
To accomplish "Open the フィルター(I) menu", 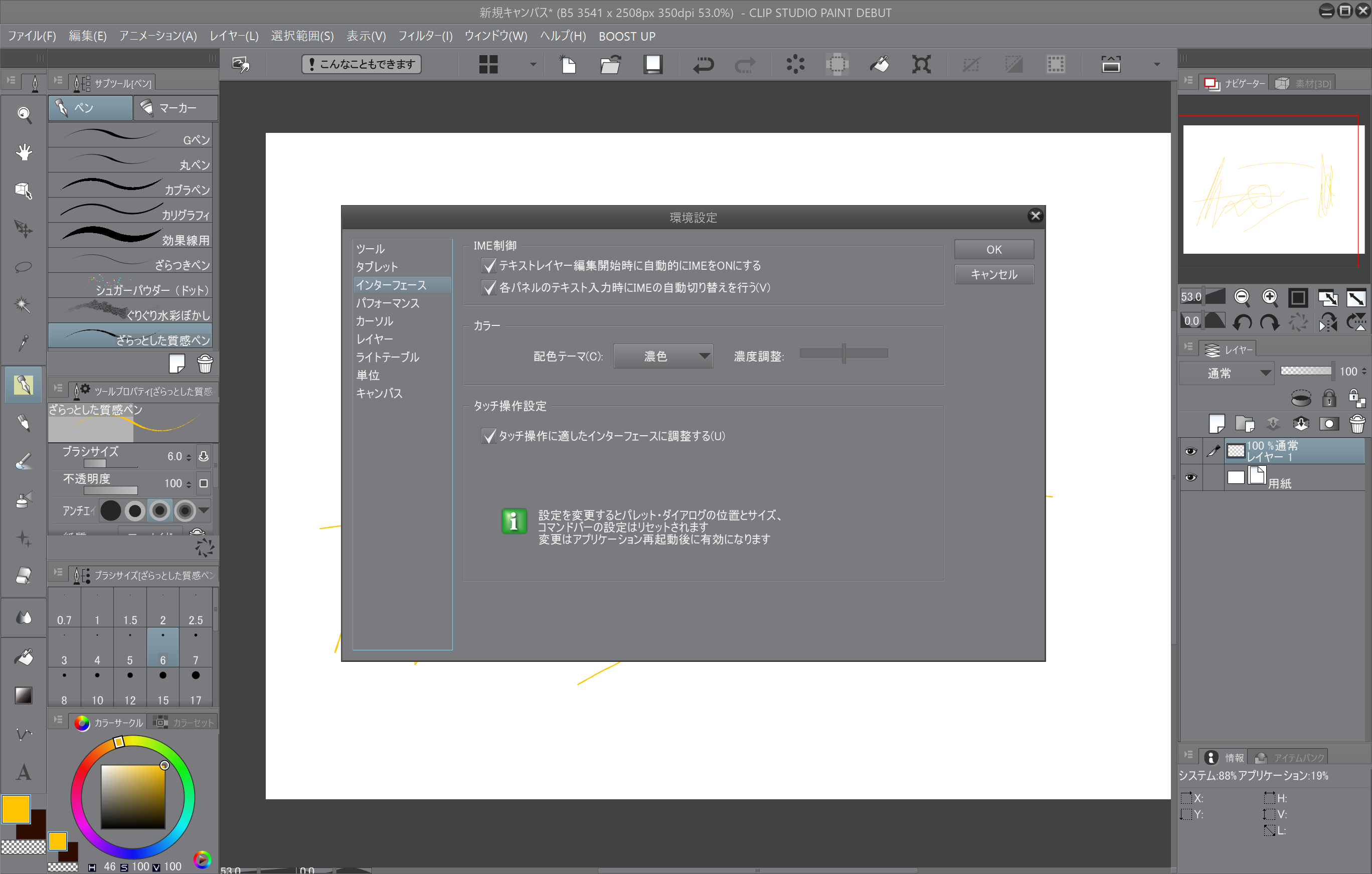I will [425, 36].
